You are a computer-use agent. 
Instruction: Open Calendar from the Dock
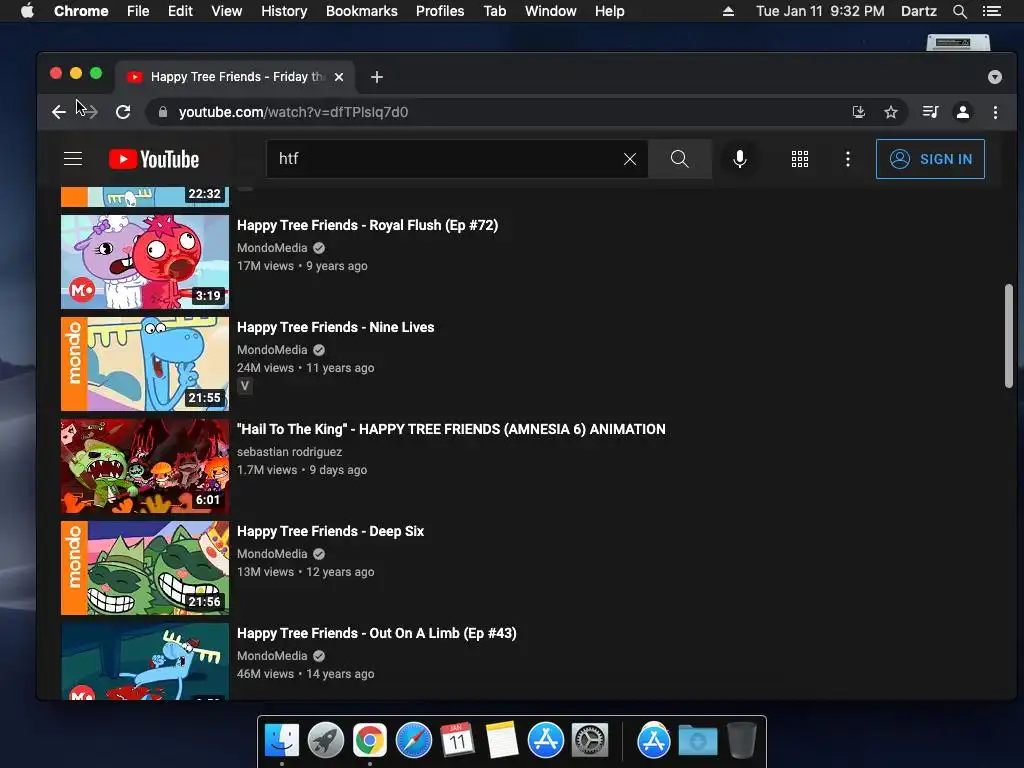(x=457, y=740)
